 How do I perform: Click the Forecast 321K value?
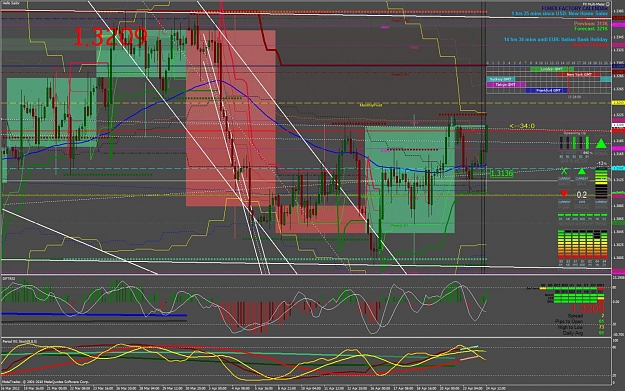[591, 29]
